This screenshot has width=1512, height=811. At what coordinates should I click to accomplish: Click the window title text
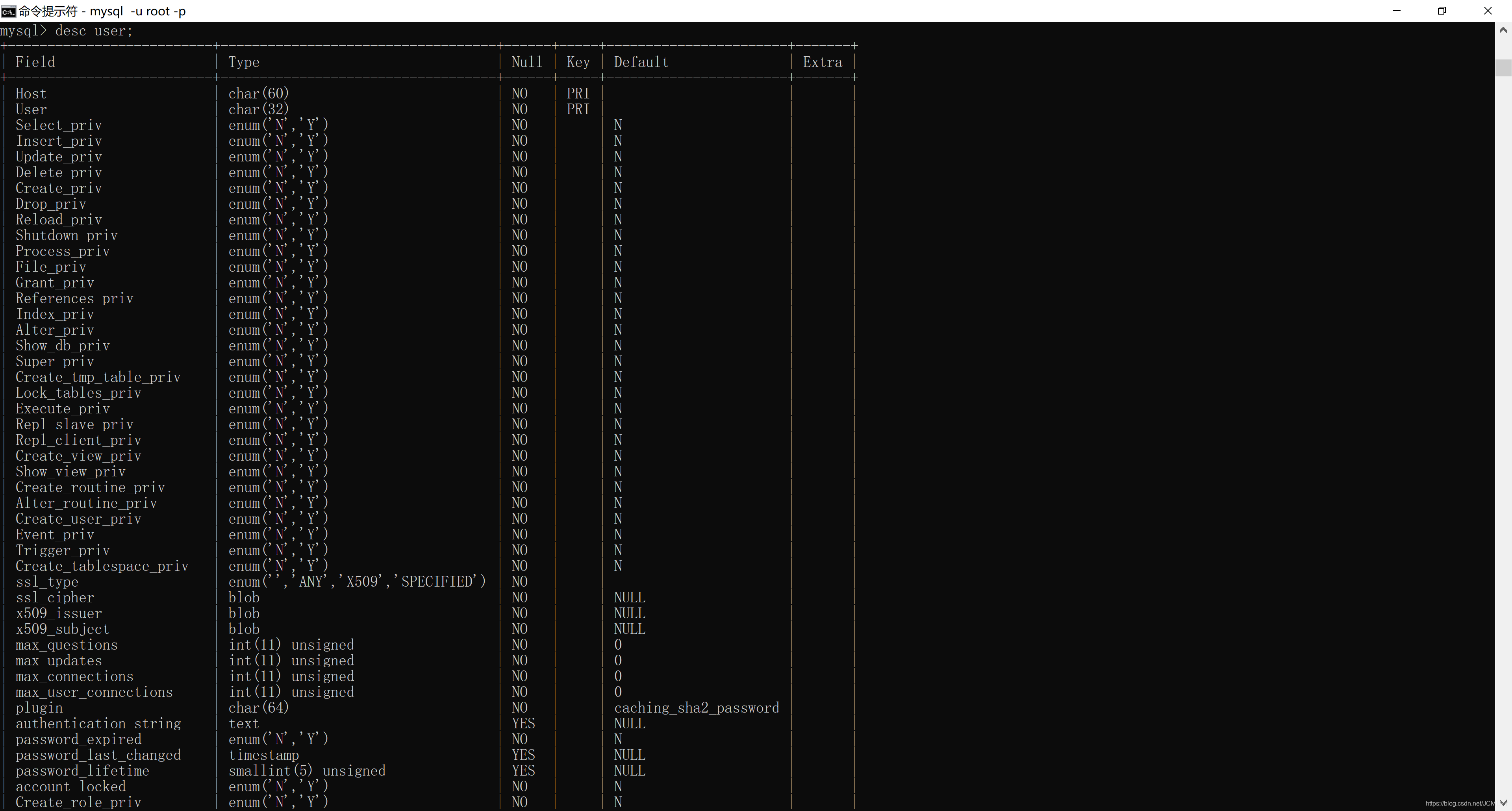[102, 11]
